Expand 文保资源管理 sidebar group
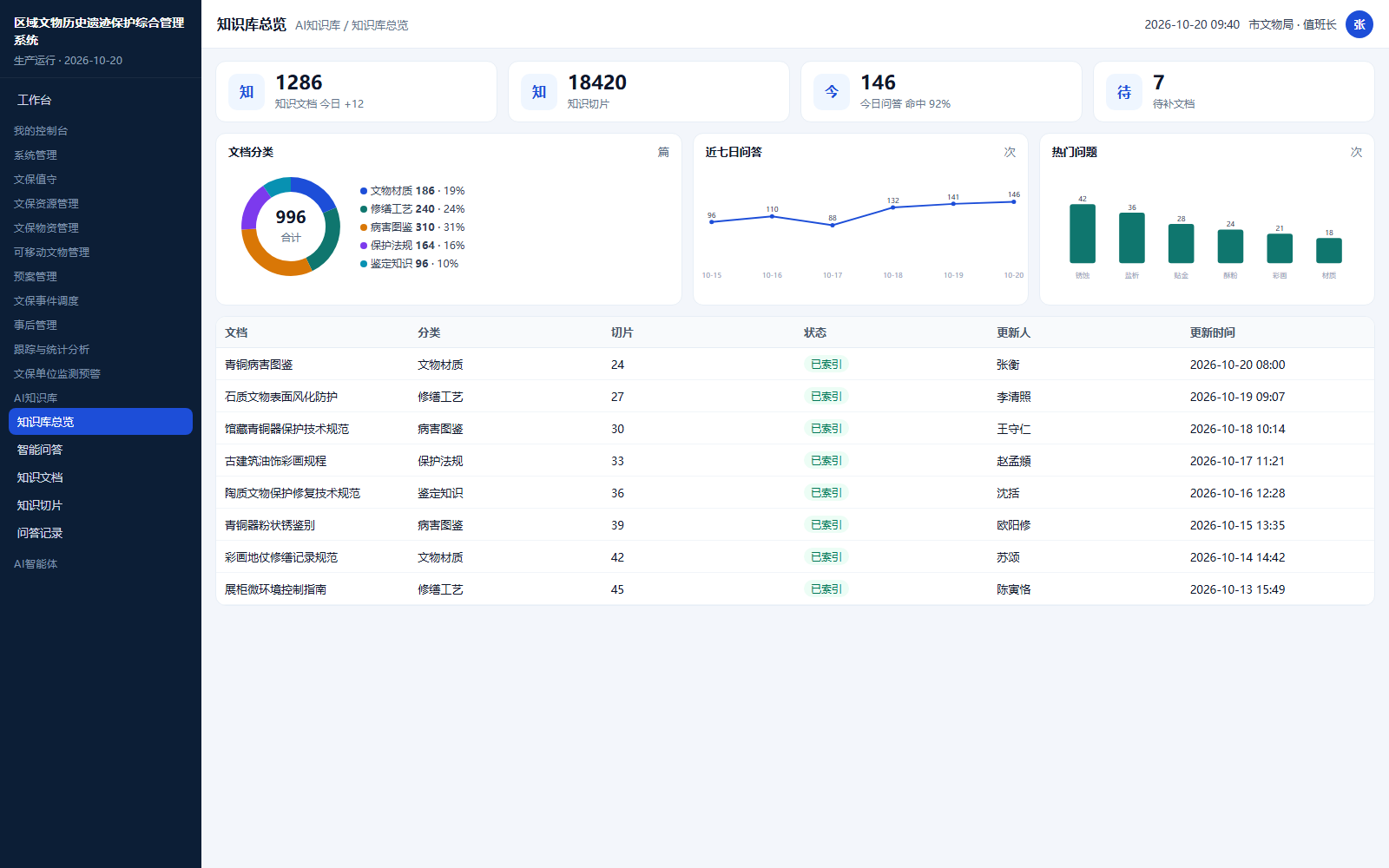 click(46, 204)
